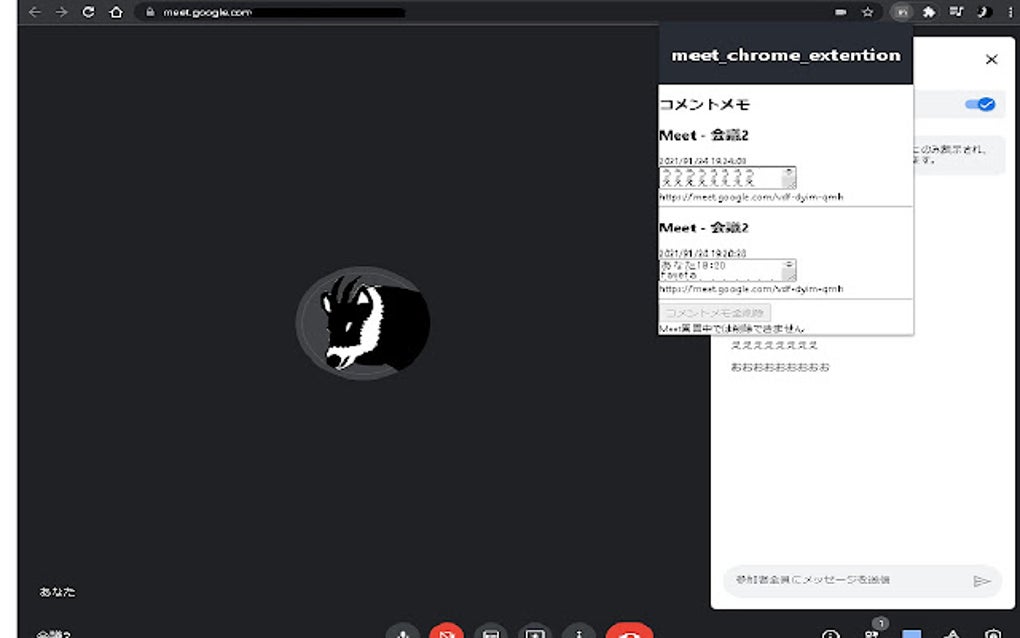
Task: Click the あなた name label
Action: 57,592
